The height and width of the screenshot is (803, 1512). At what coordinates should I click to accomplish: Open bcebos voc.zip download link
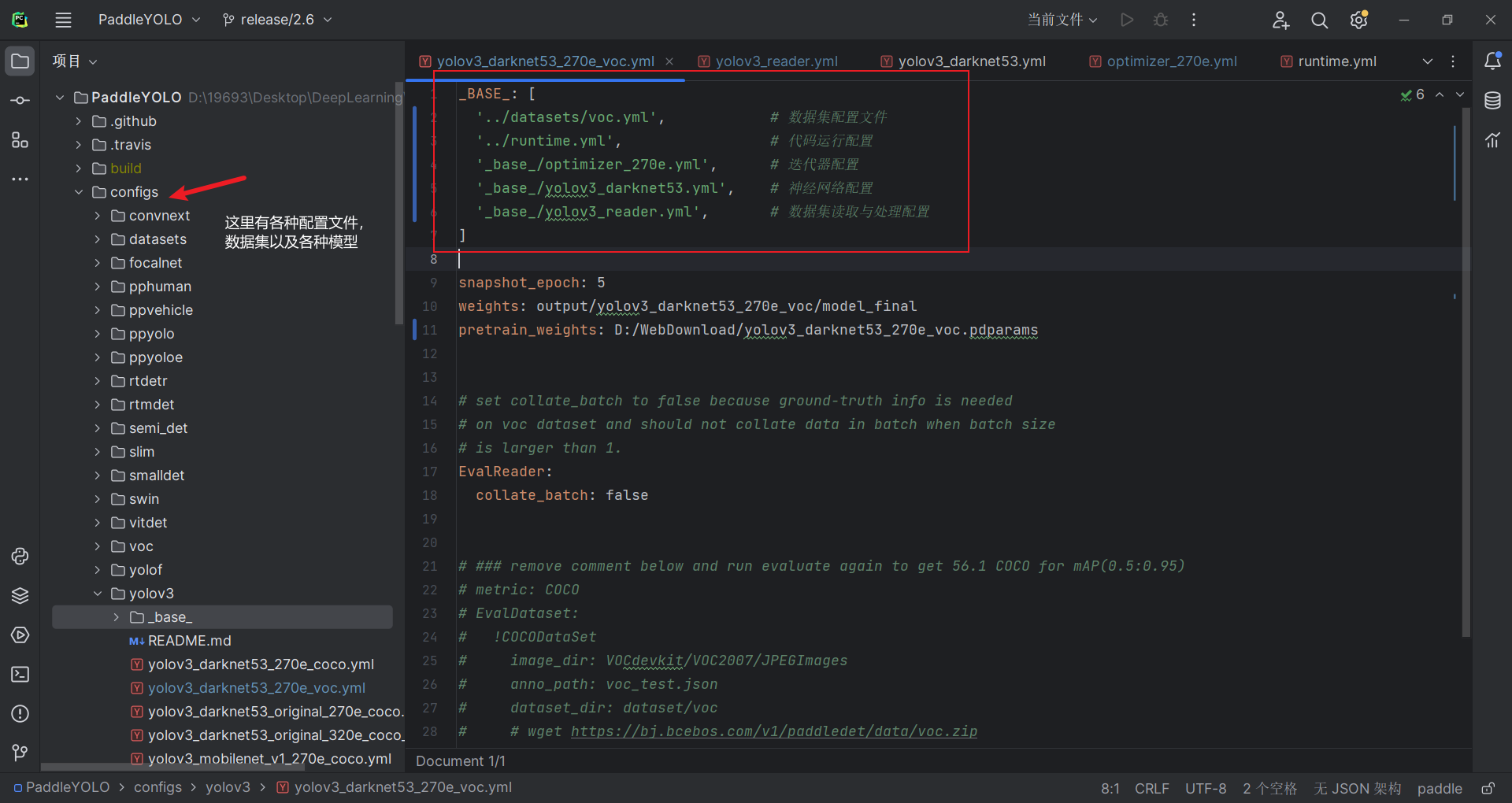pos(774,731)
